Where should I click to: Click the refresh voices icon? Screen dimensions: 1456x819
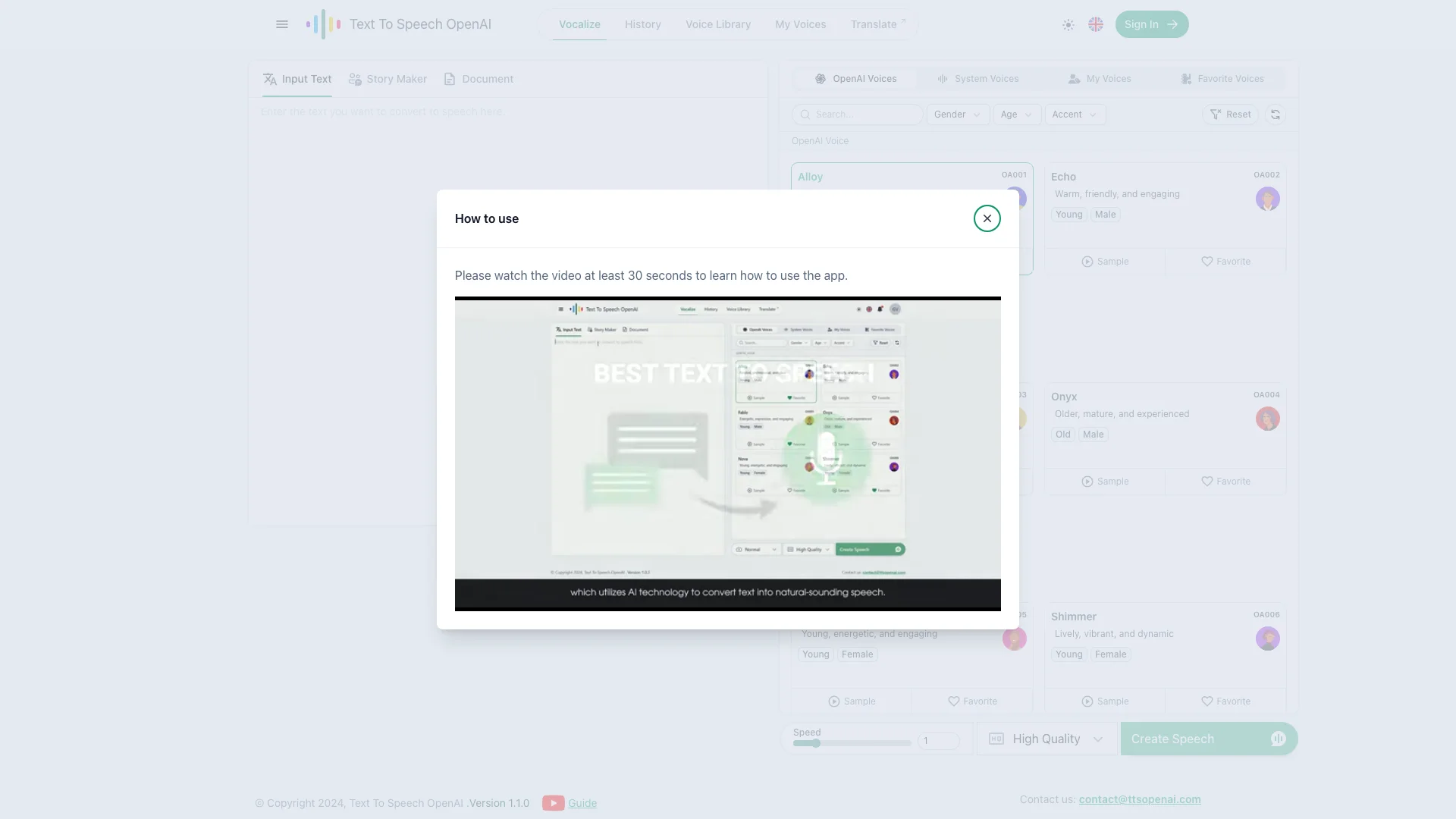click(1276, 115)
